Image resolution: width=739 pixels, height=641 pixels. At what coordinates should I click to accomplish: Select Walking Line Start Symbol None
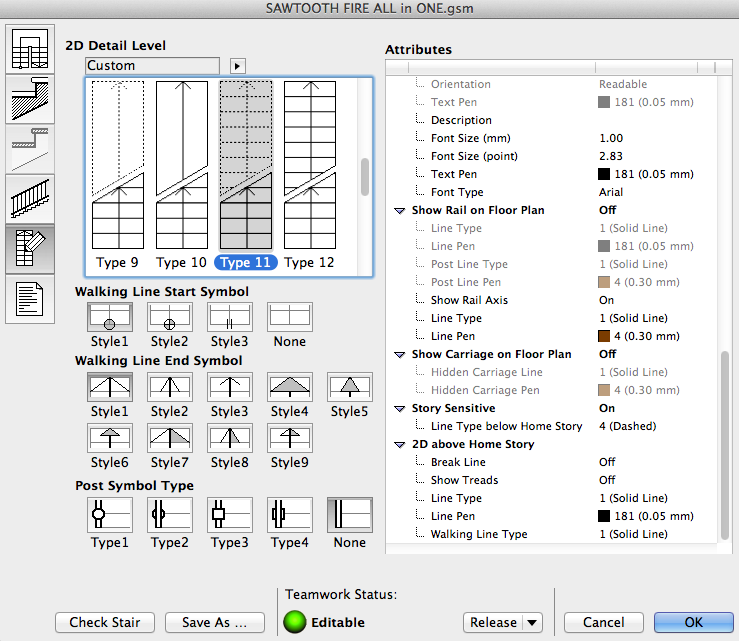pos(289,317)
